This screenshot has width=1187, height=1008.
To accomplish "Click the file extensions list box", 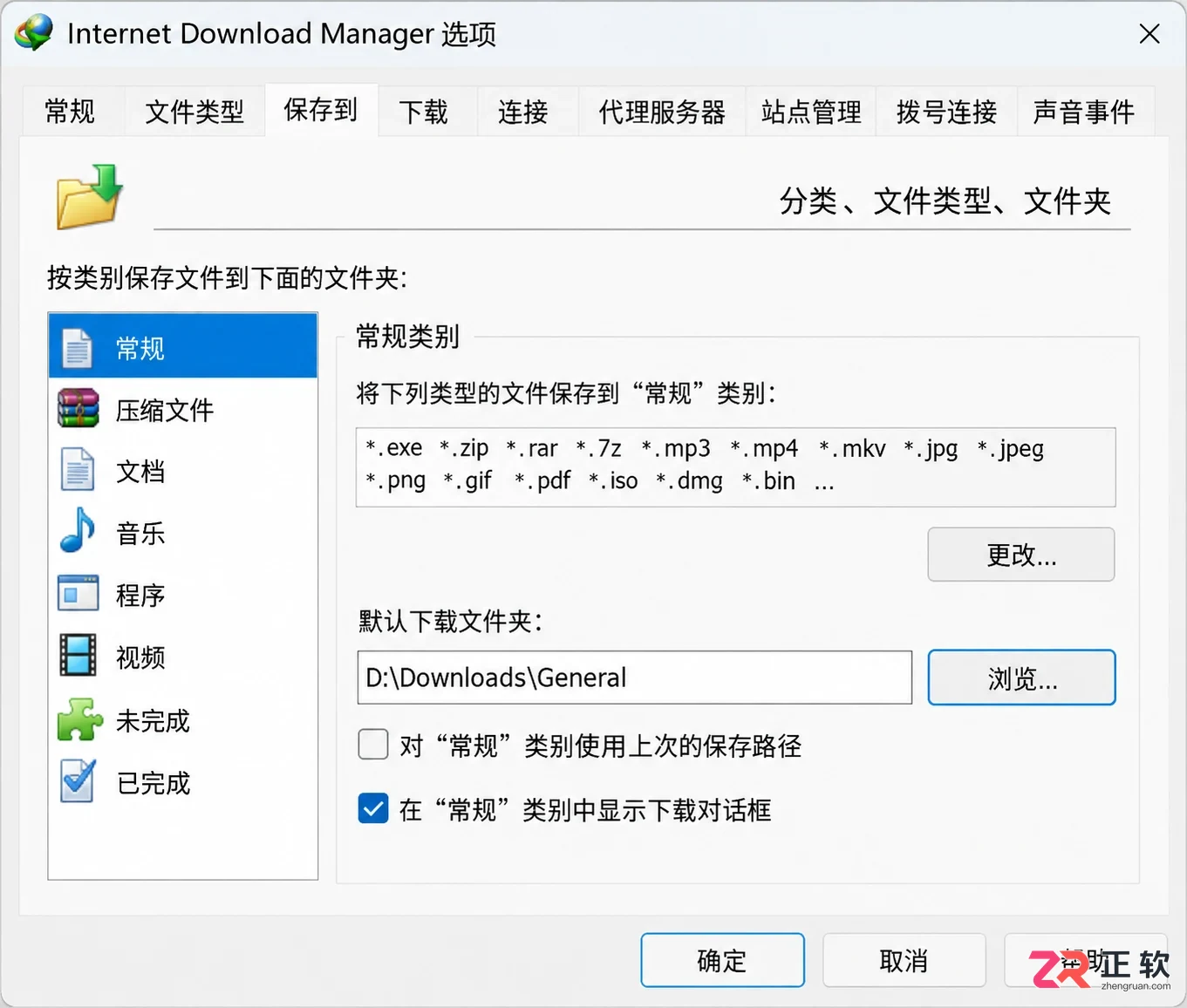I will (735, 467).
